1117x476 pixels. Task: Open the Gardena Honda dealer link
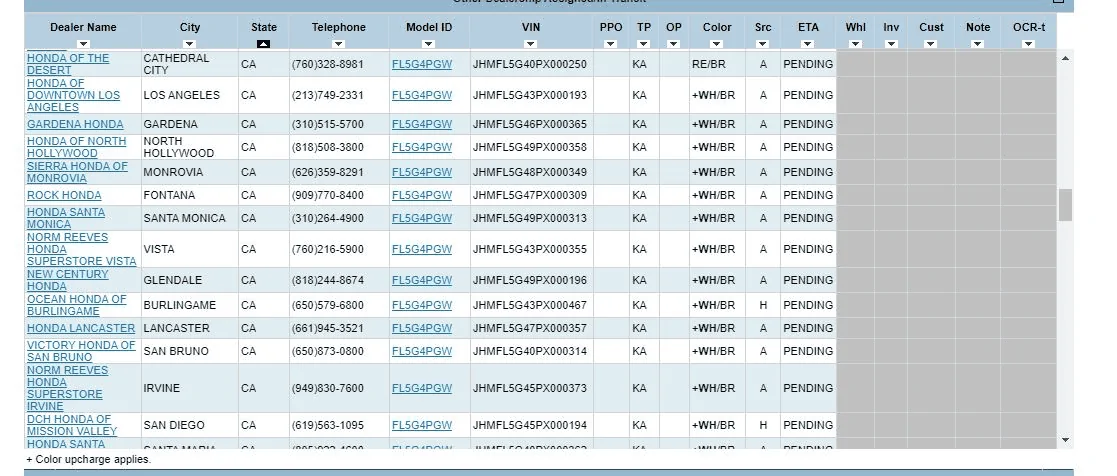(75, 125)
